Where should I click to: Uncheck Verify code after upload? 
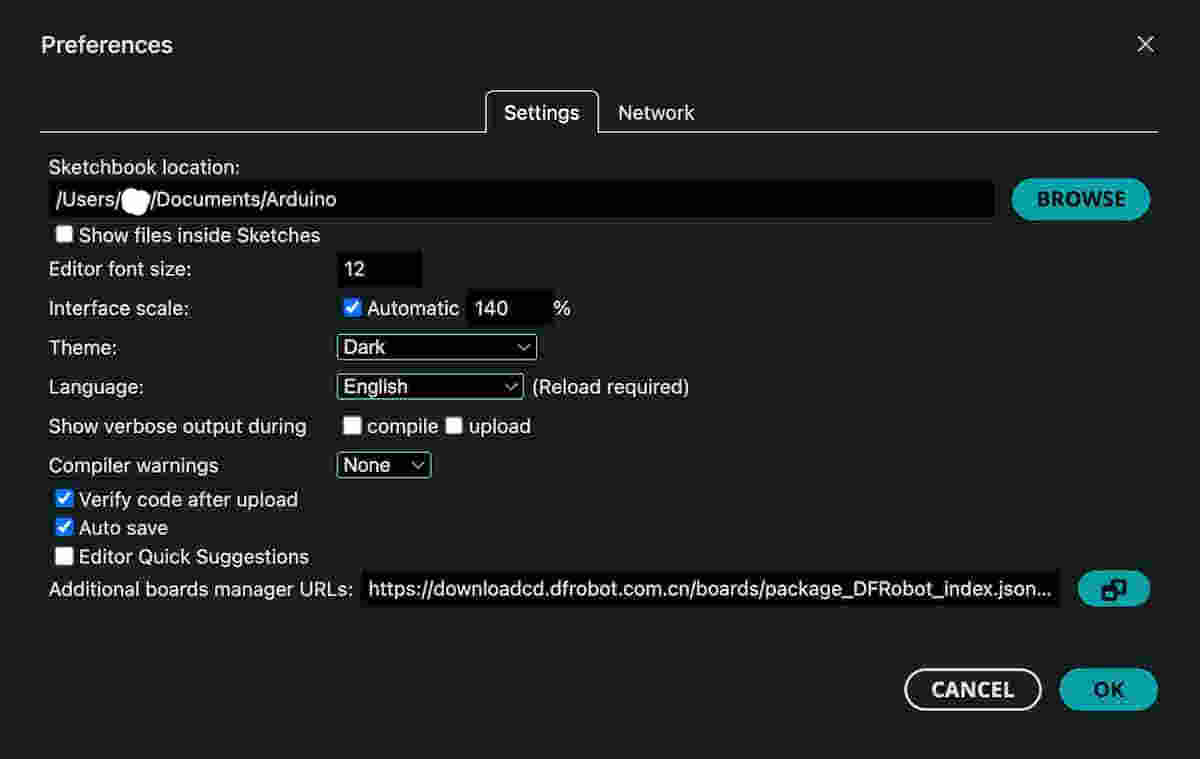64,498
